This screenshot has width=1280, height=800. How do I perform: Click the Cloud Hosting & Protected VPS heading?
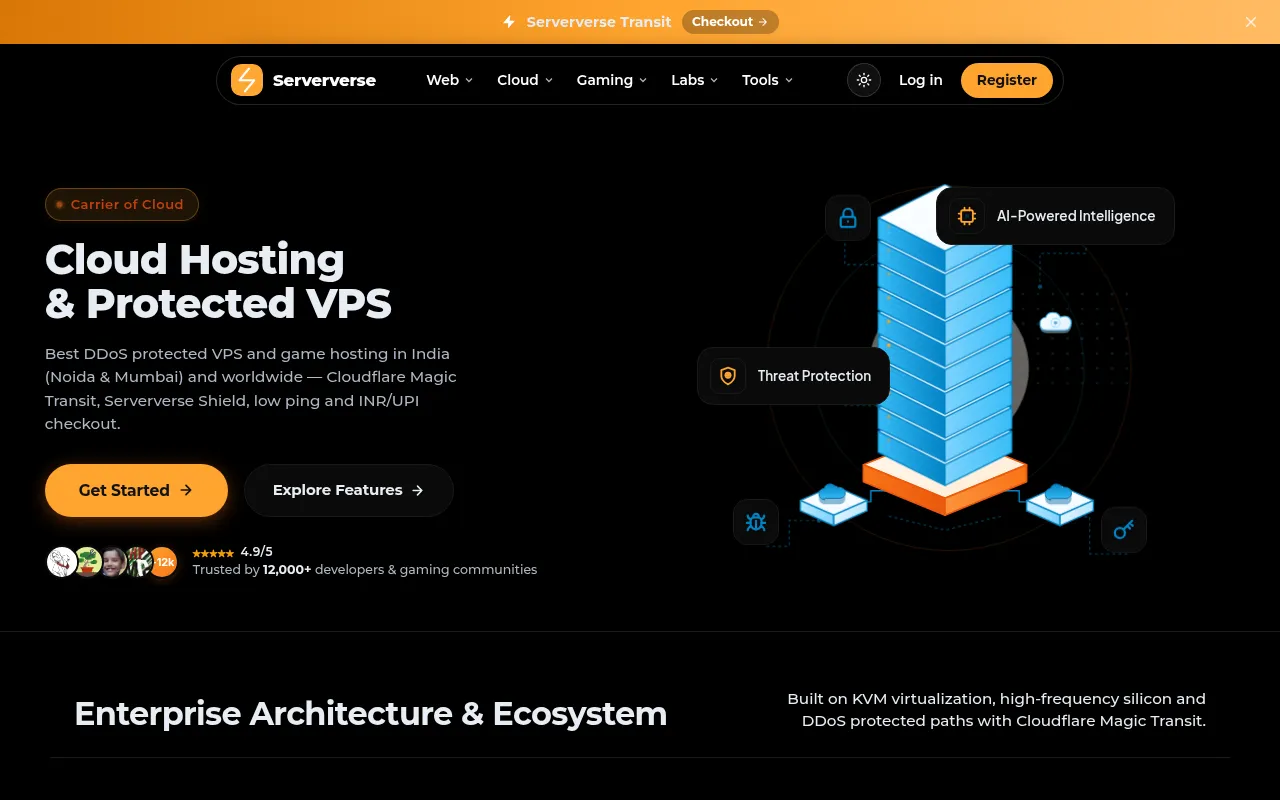coord(218,281)
